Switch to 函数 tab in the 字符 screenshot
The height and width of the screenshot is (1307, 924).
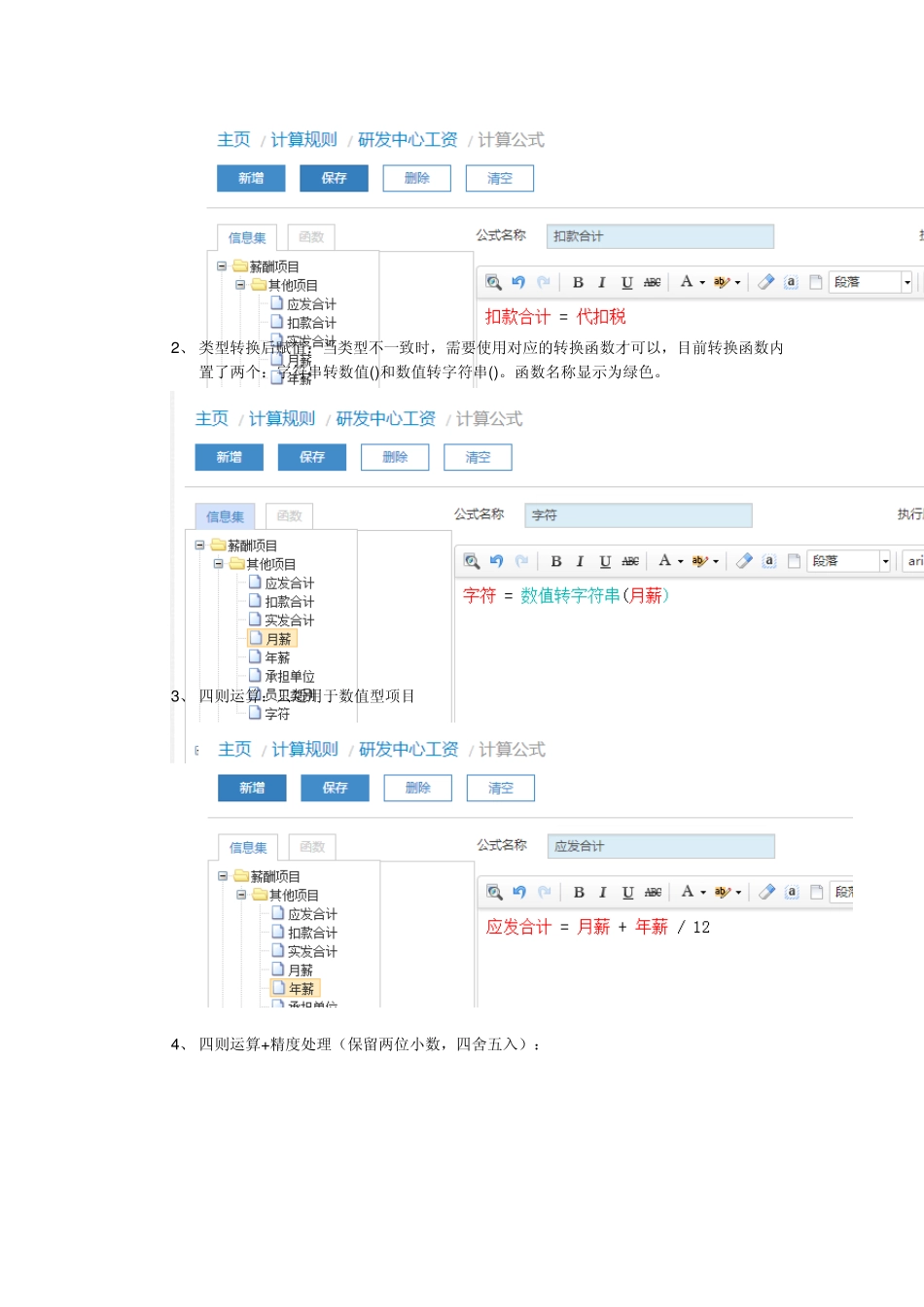(x=289, y=516)
